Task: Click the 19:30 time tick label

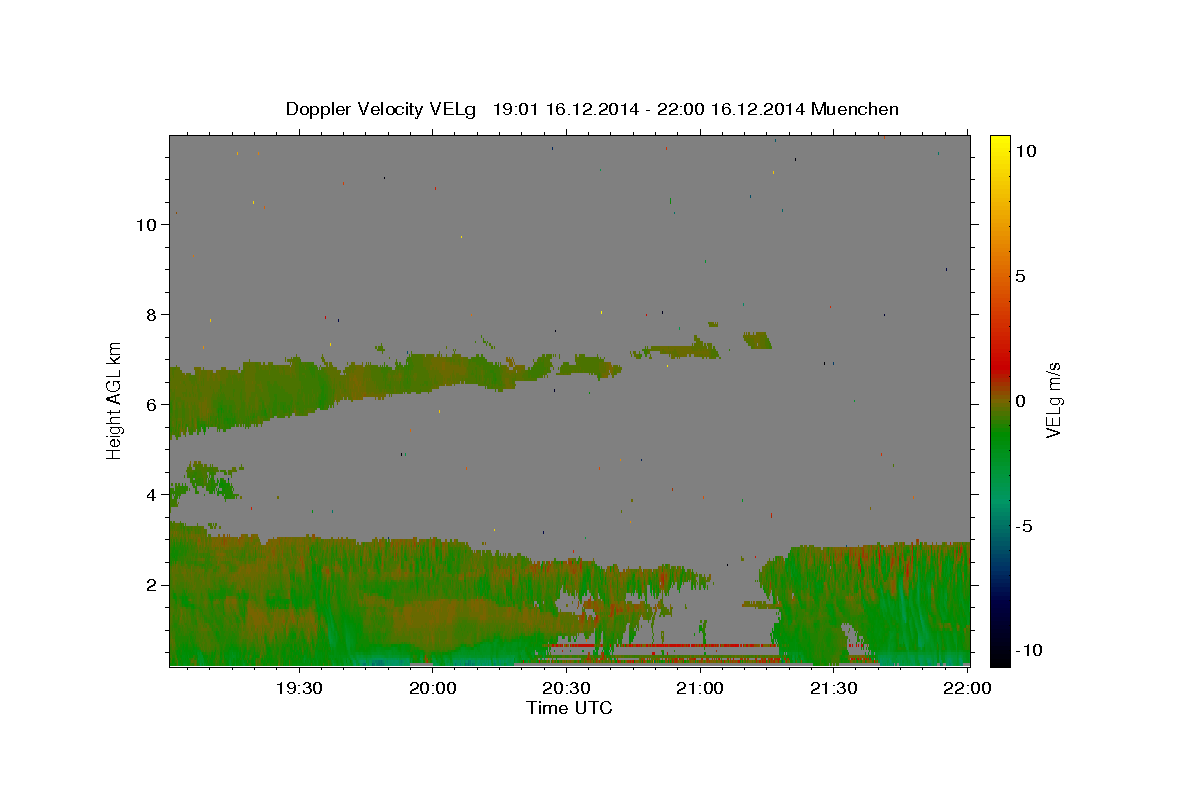Action: 299,688
